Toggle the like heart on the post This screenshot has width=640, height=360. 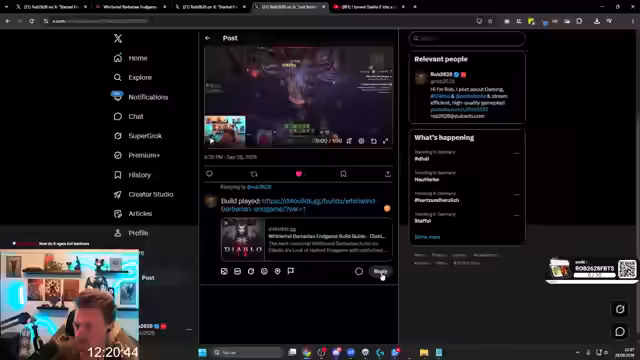point(298,174)
